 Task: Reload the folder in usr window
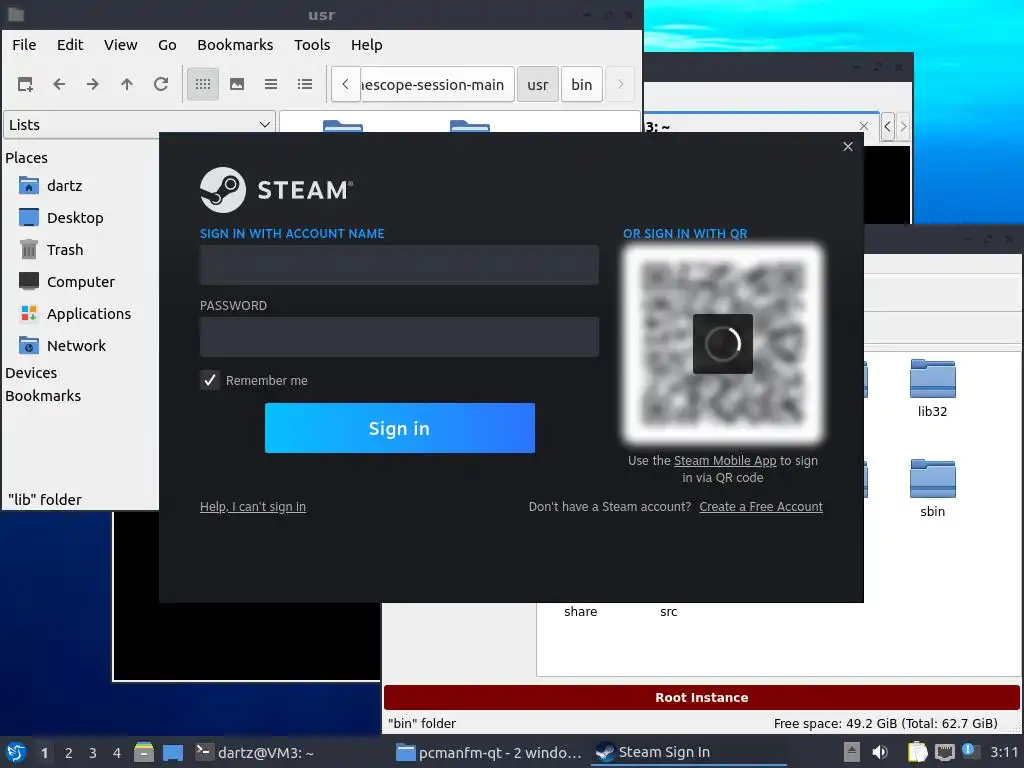point(161,84)
